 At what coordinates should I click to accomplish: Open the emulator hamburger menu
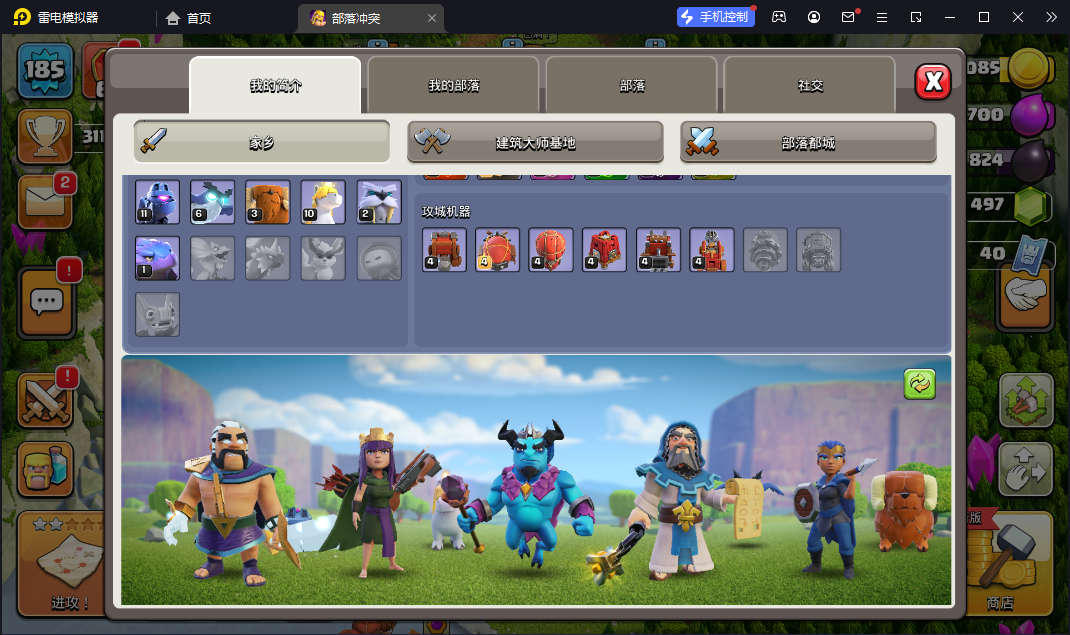point(882,17)
